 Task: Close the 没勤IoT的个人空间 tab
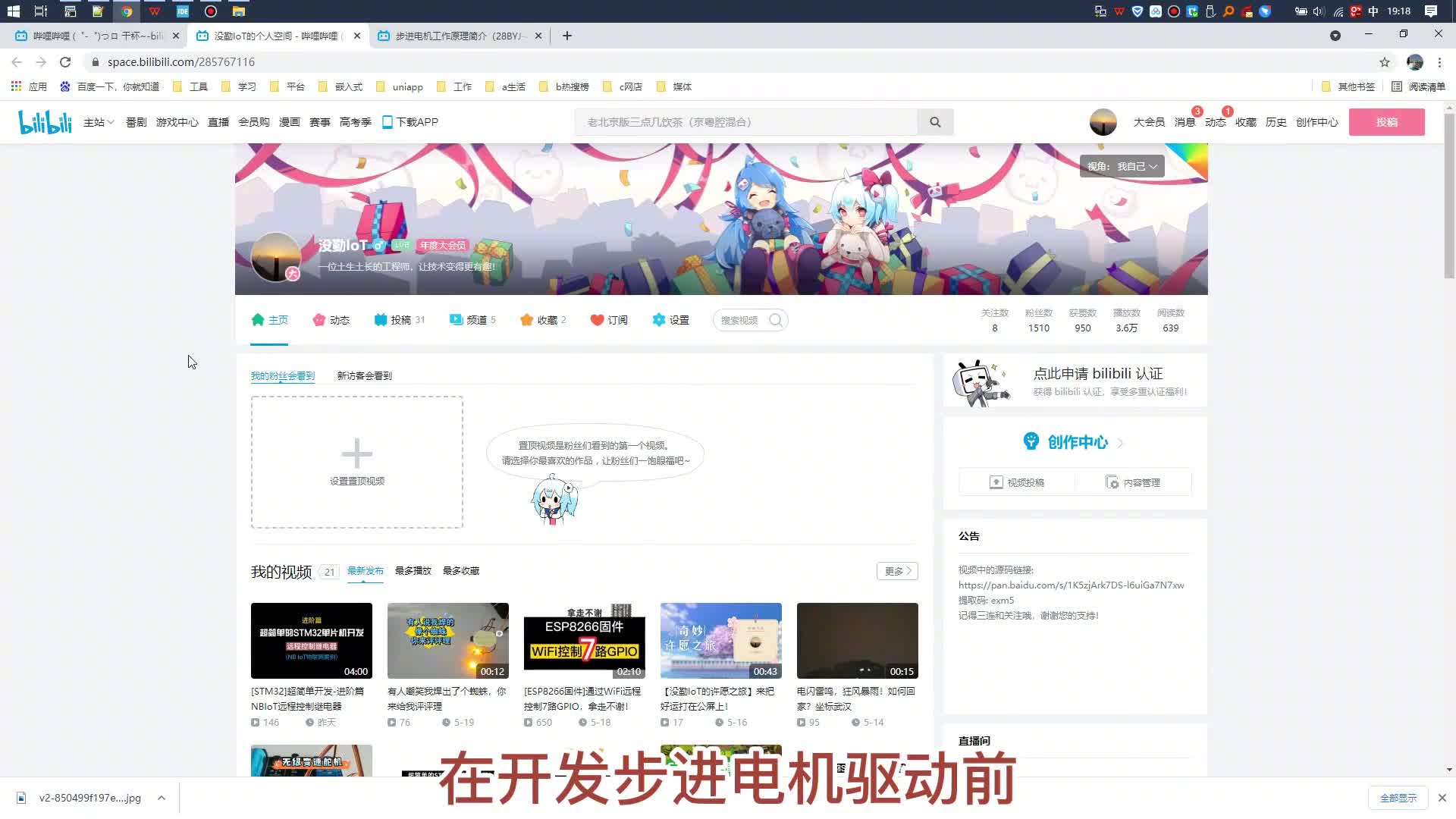356,36
